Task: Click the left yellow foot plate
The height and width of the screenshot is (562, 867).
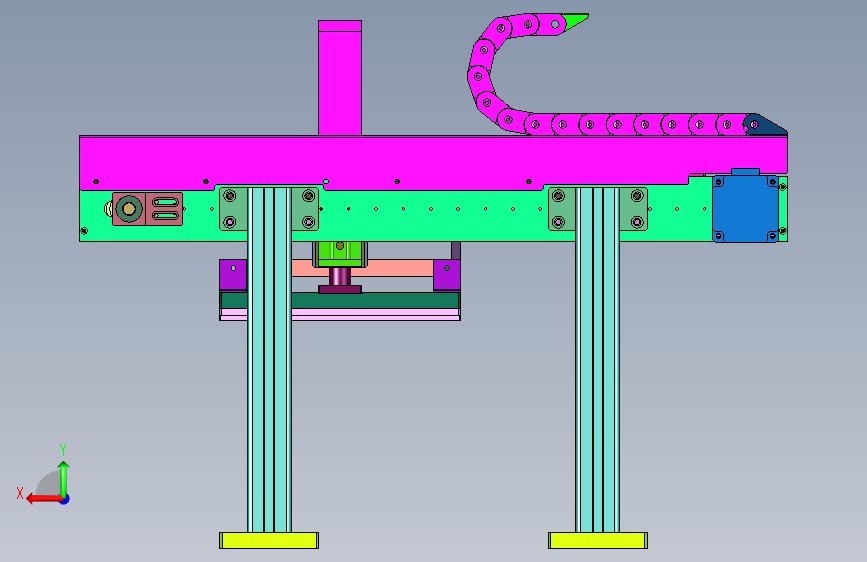Action: click(269, 540)
